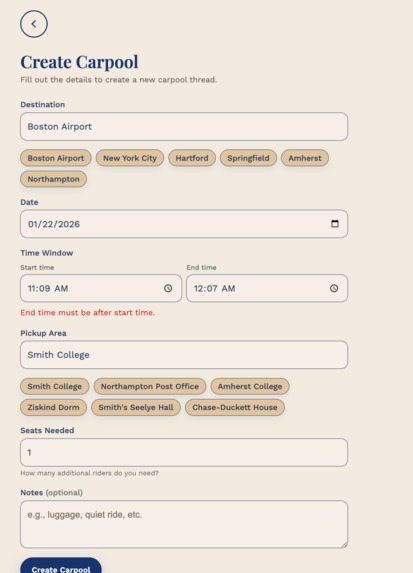Select the Boston Airport destination chip

pyautogui.click(x=56, y=158)
